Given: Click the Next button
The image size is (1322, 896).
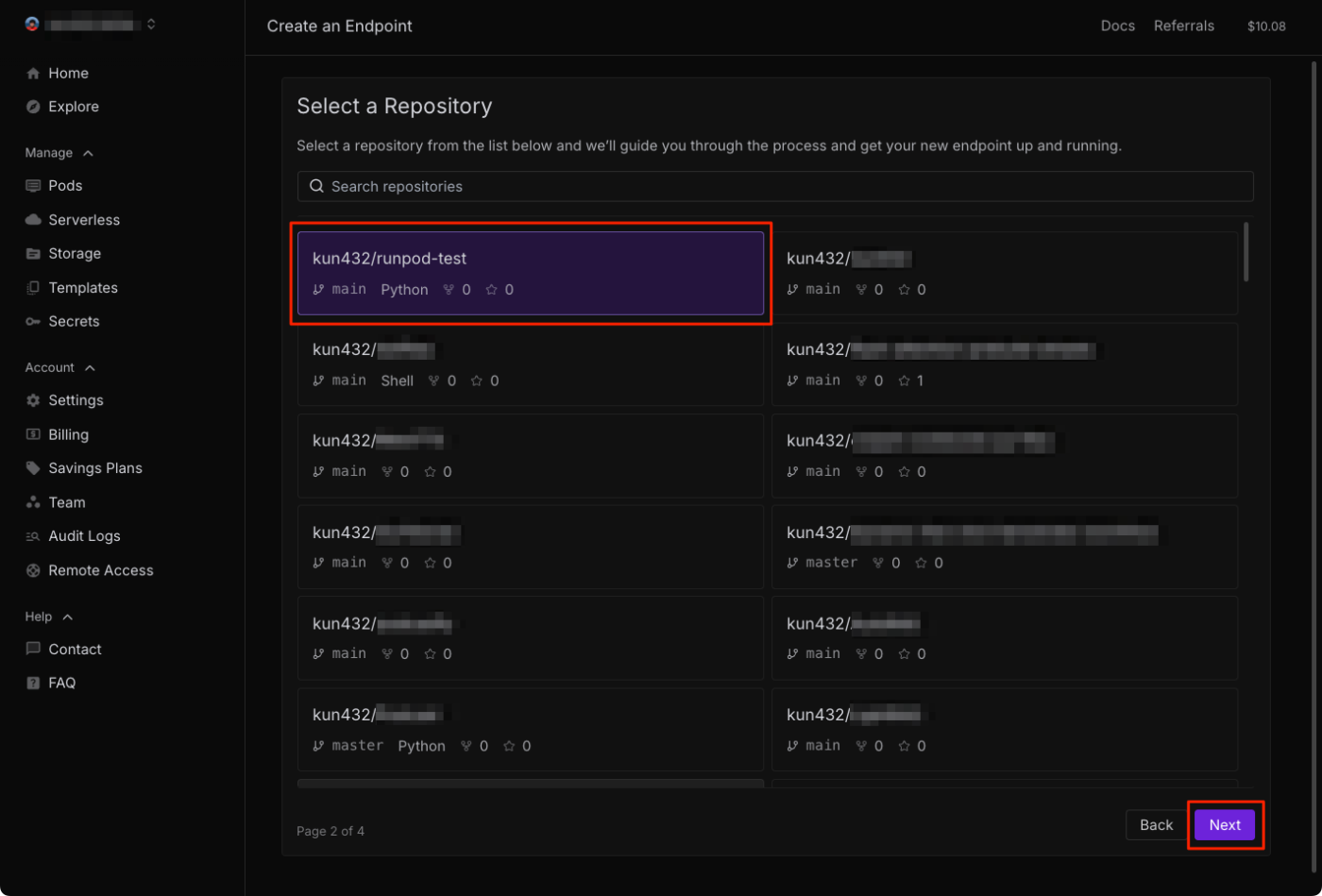Looking at the screenshot, I should coord(1225,825).
